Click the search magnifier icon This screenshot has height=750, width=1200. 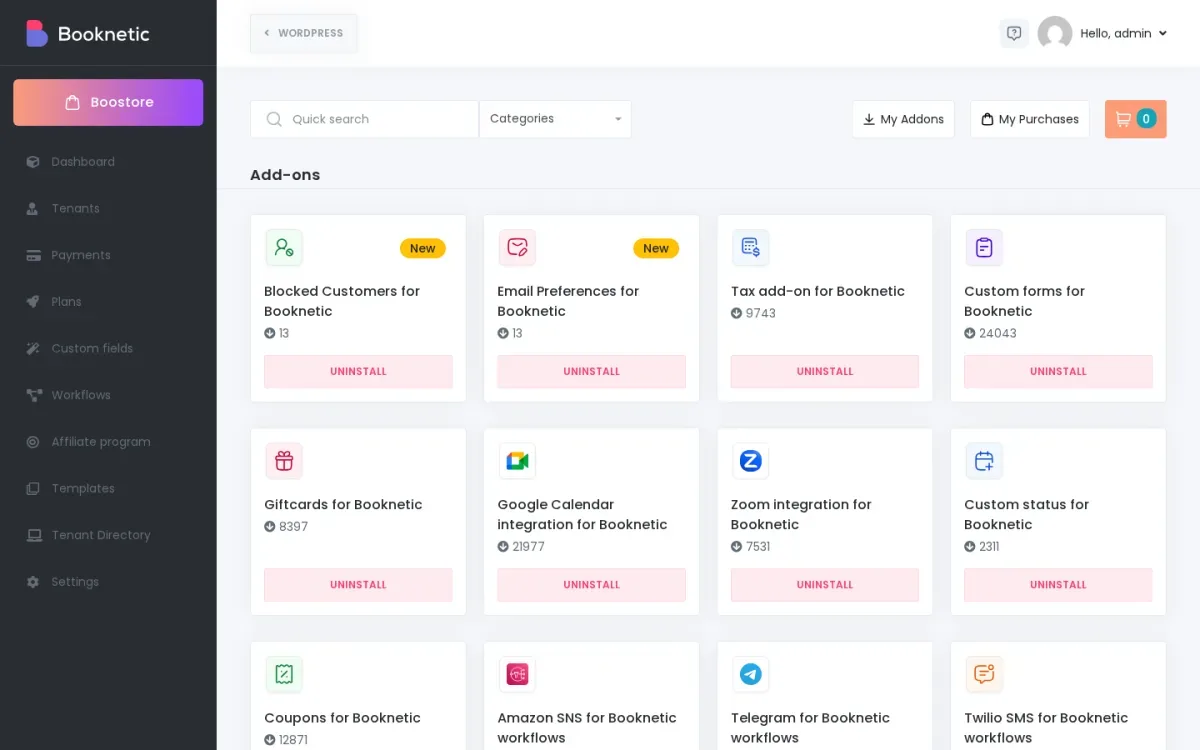coord(274,119)
